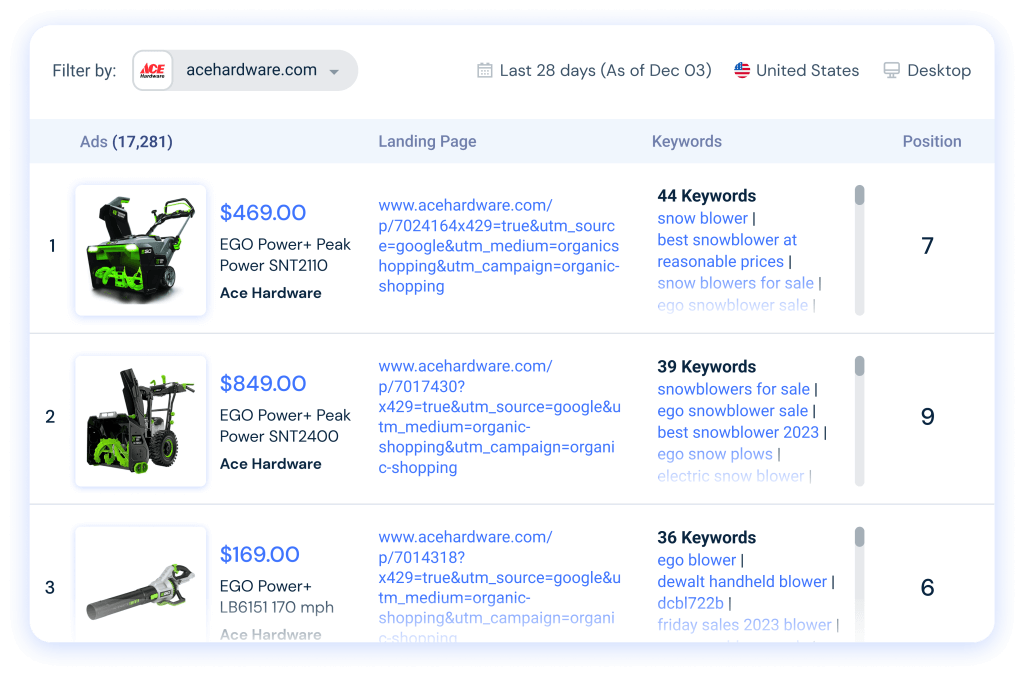Click the EGO Power+ Peak Power SNT2400 title
1024x676 pixels.
coord(285,426)
